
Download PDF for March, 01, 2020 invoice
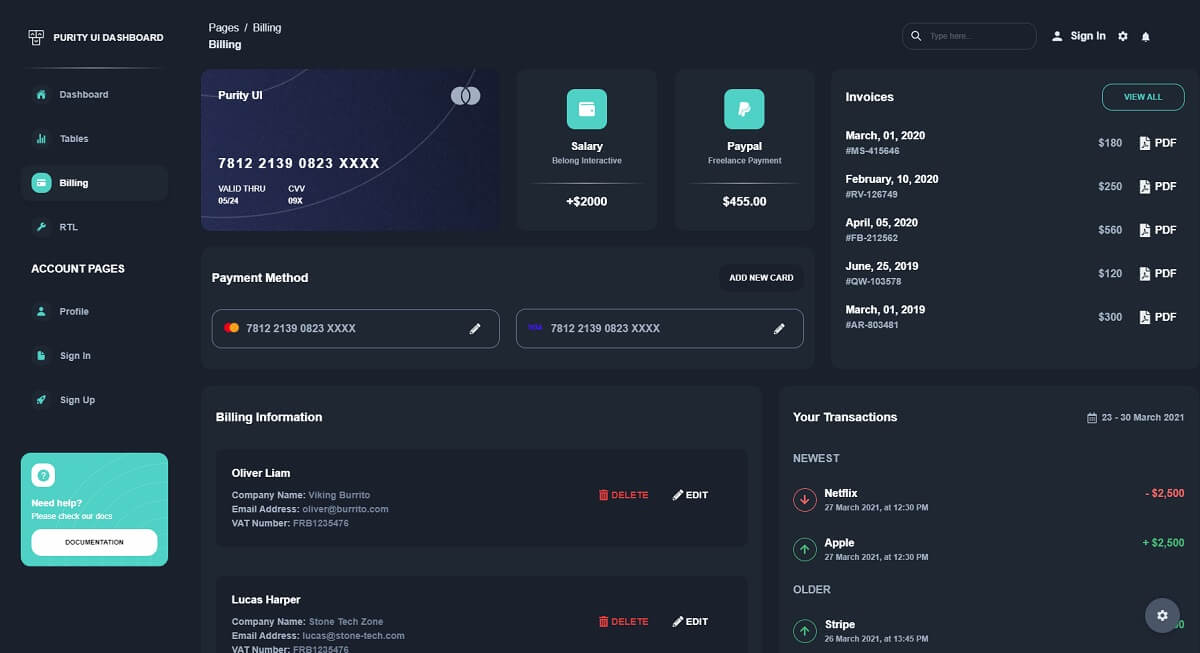(1157, 143)
